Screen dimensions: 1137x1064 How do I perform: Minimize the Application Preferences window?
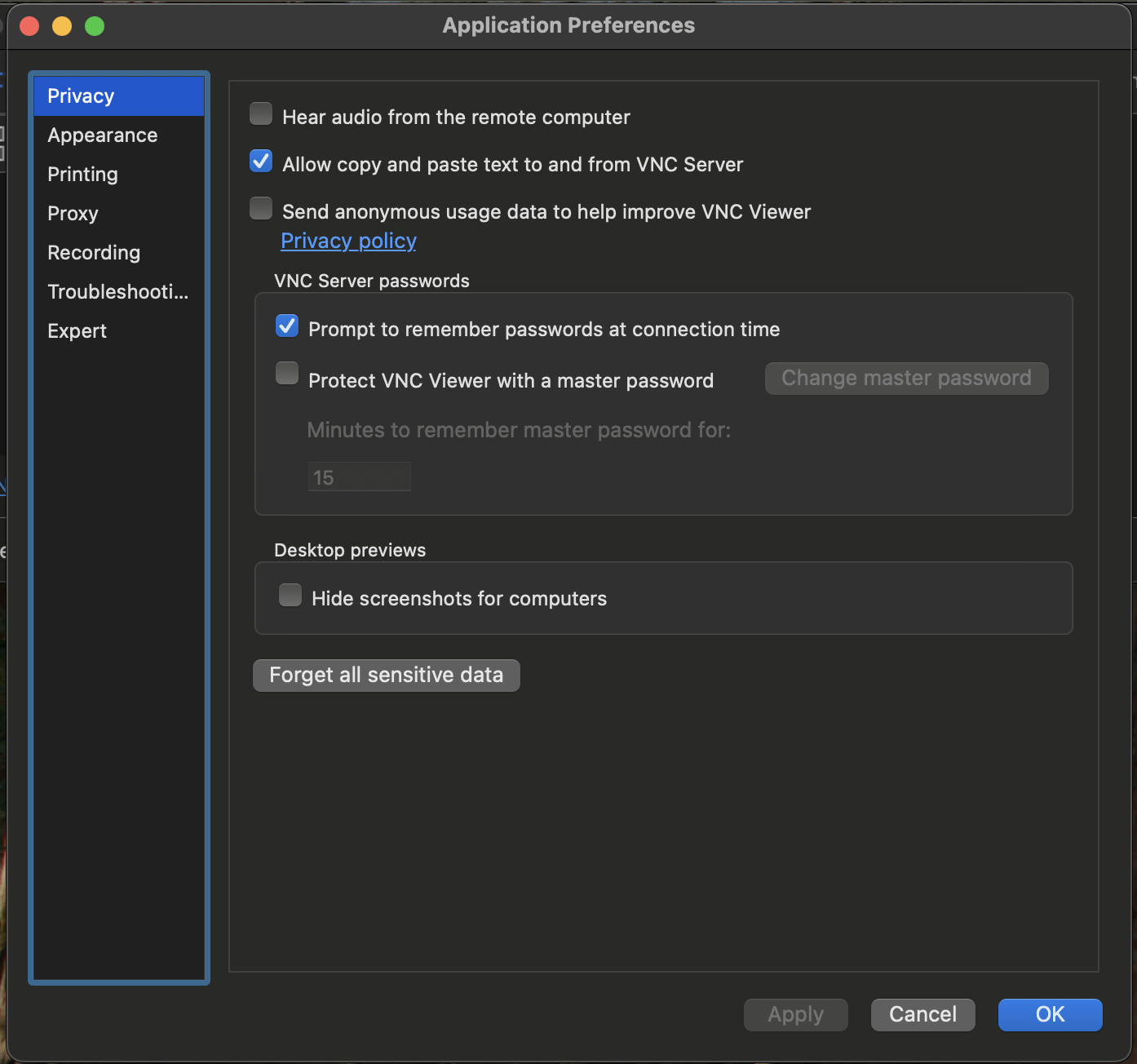click(62, 26)
